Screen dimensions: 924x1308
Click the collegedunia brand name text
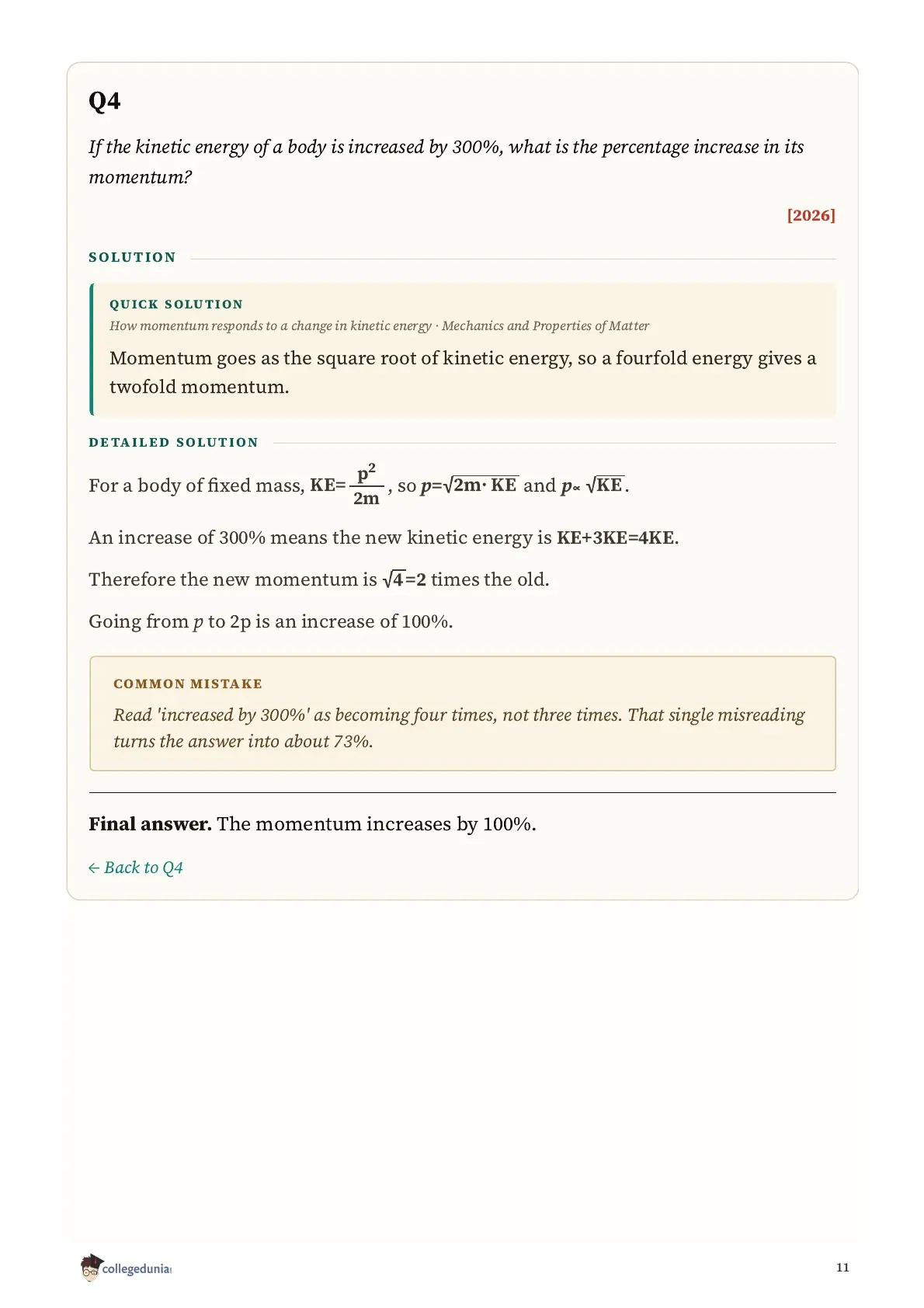pos(137,1268)
